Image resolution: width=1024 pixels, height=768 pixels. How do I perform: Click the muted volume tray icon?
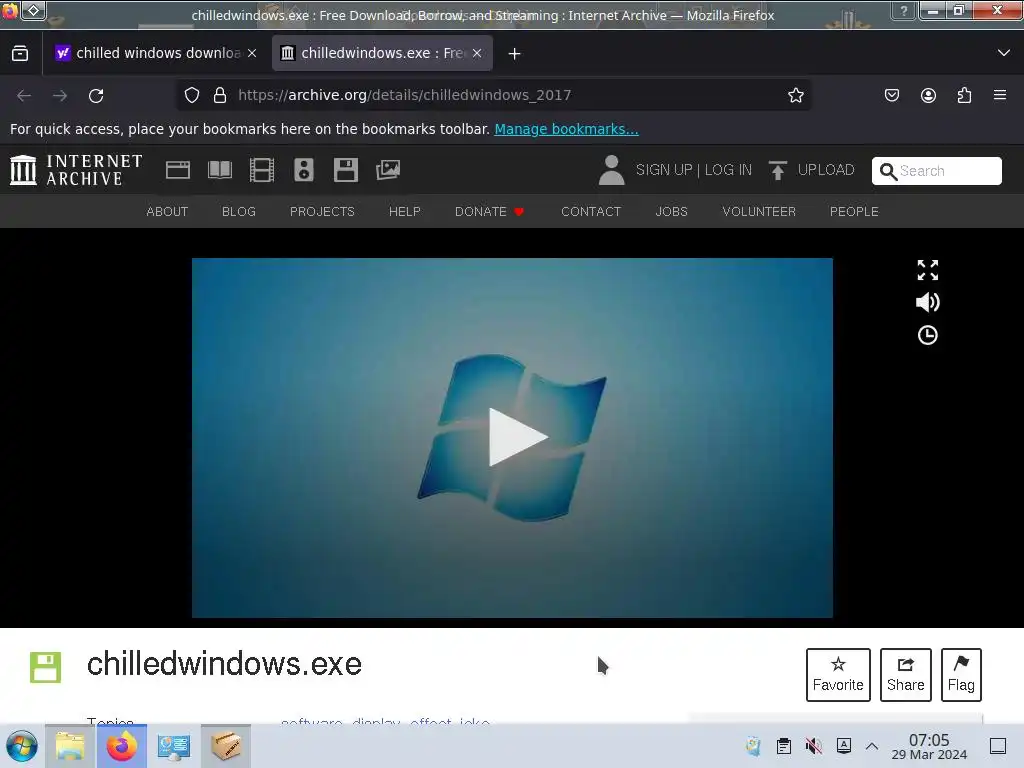click(x=814, y=746)
